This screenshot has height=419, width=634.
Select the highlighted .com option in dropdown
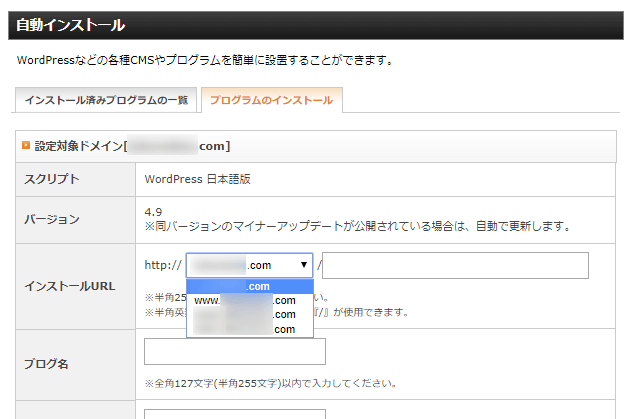click(250, 286)
